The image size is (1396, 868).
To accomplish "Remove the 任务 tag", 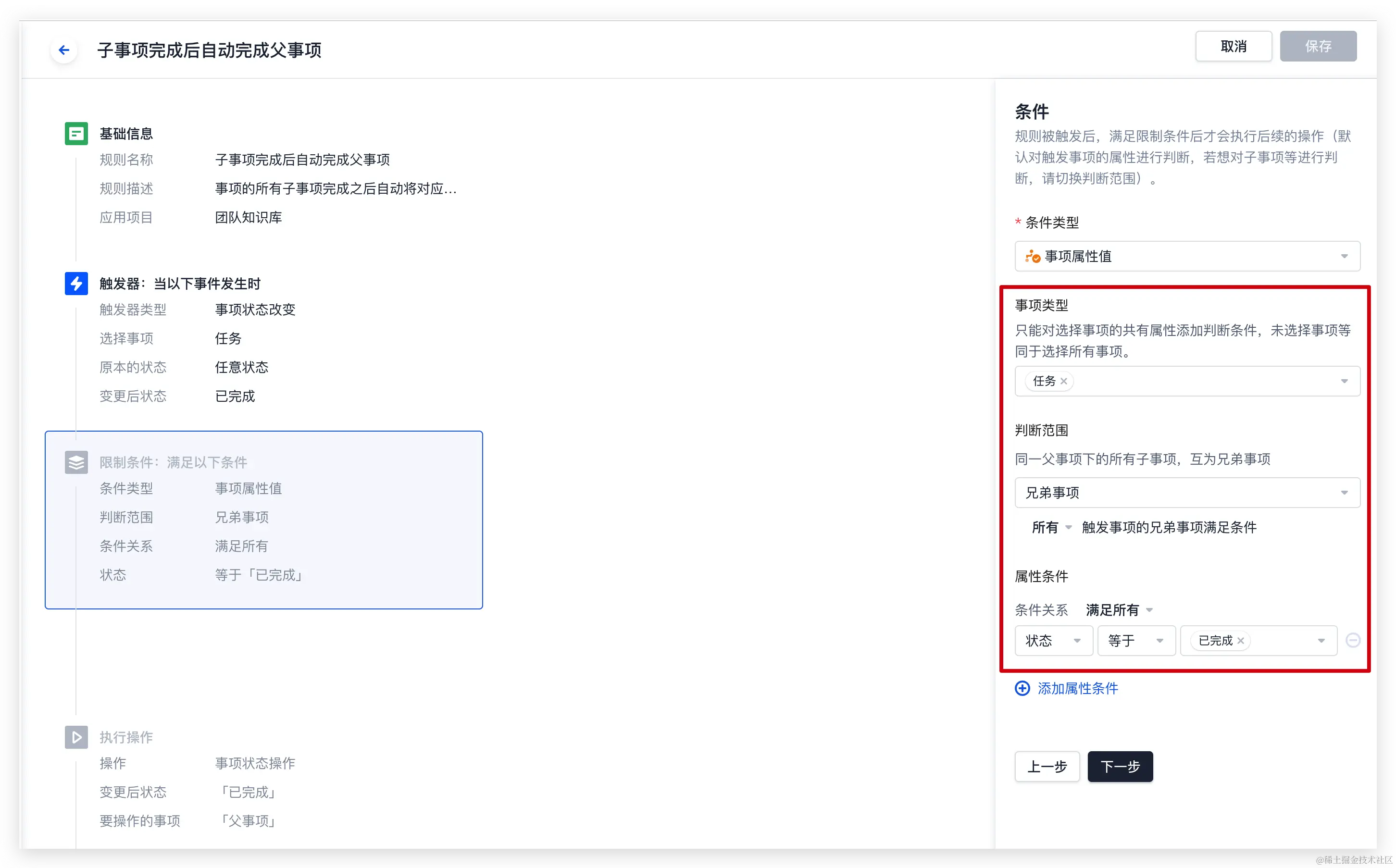I will [1064, 381].
